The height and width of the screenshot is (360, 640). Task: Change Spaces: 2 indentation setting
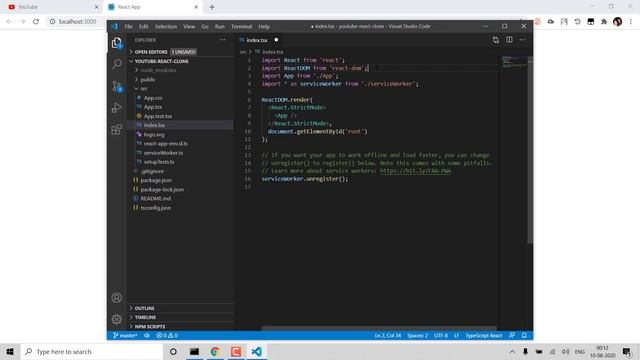click(x=418, y=336)
